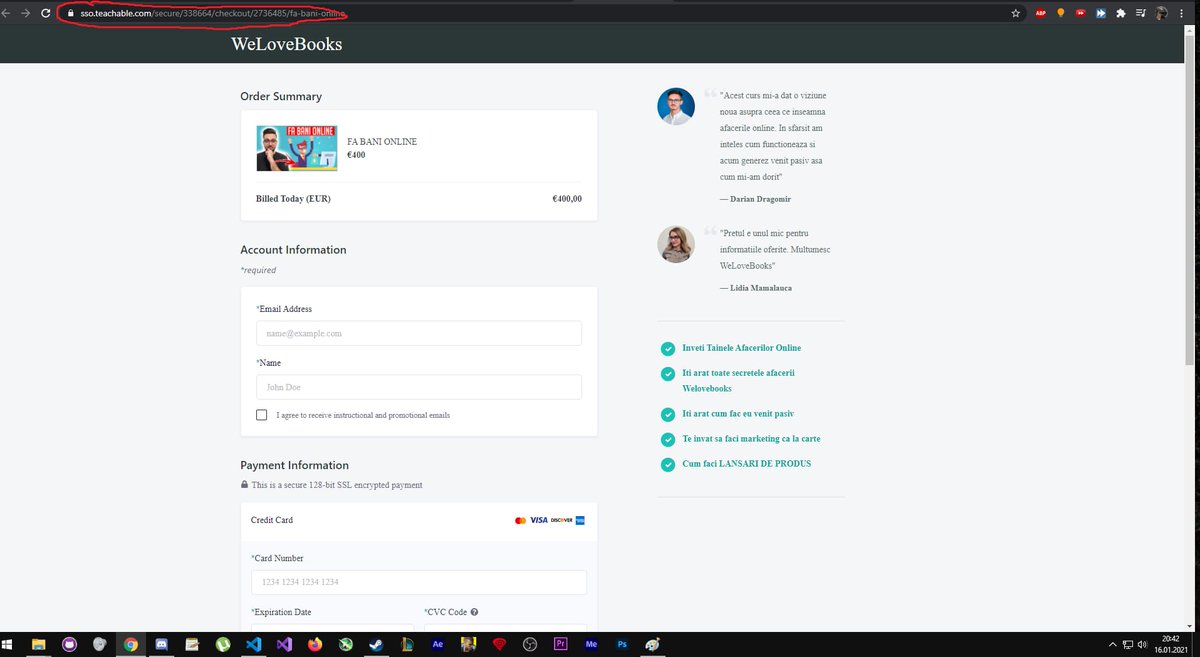Click the 'Inveti Tainele Afacerilor Online' text

click(x=741, y=348)
